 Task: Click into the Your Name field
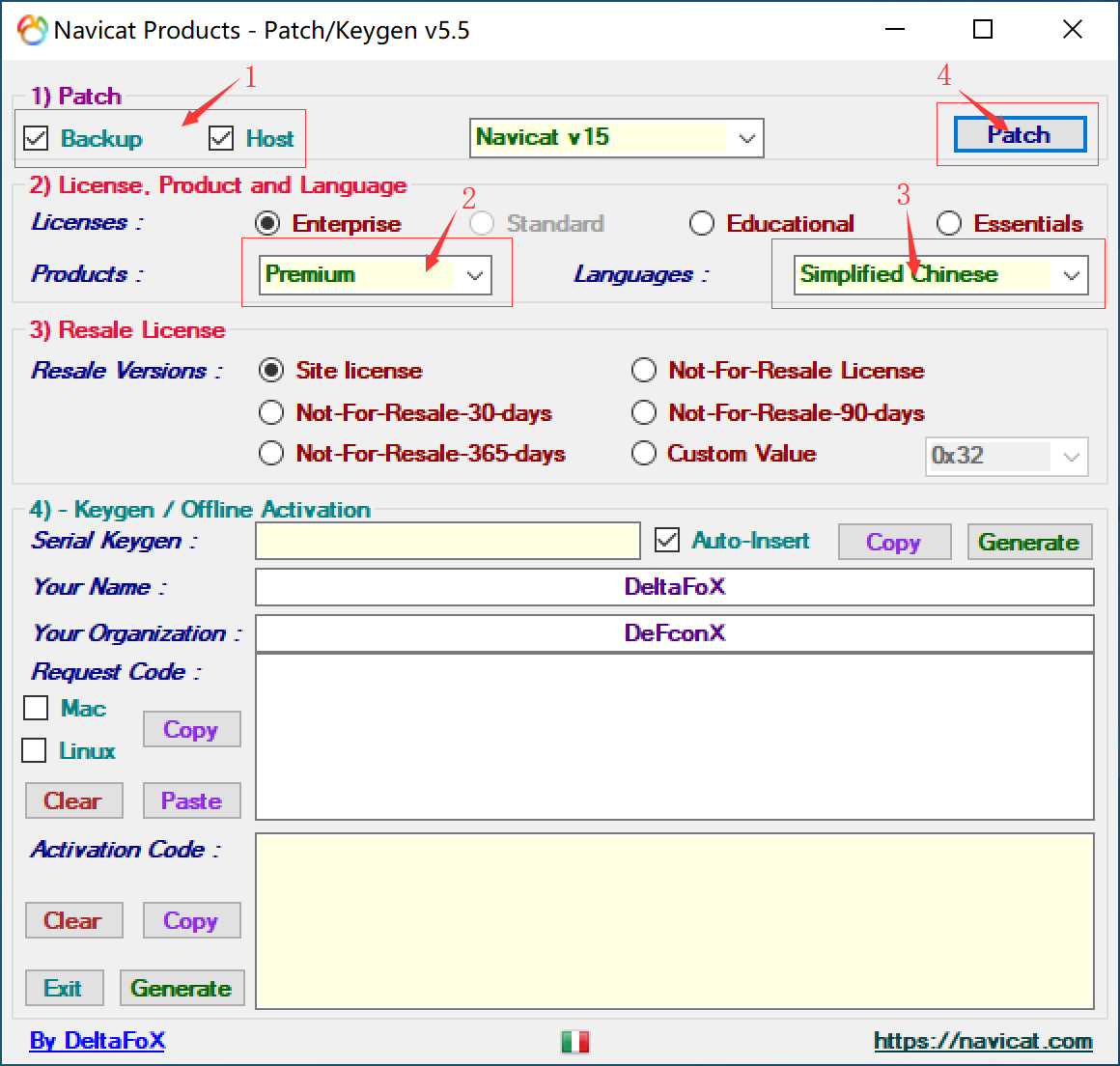(674, 586)
